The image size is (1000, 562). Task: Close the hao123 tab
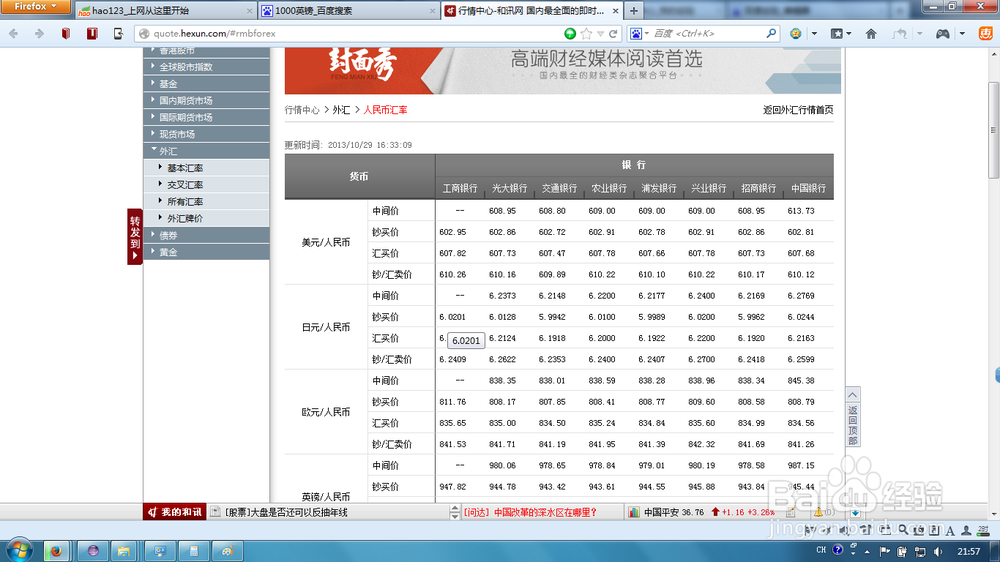[249, 11]
